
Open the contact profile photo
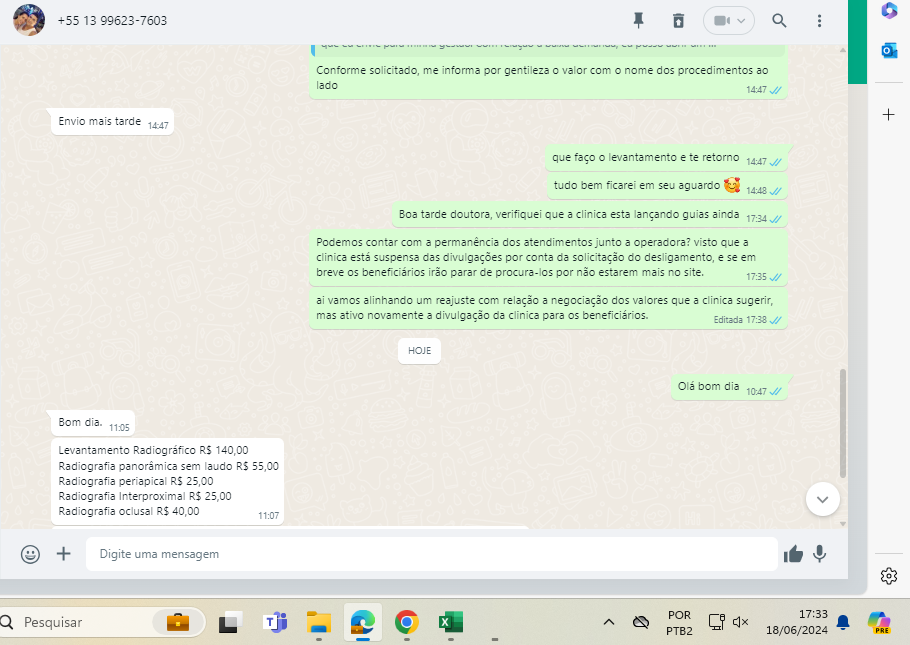point(29,20)
